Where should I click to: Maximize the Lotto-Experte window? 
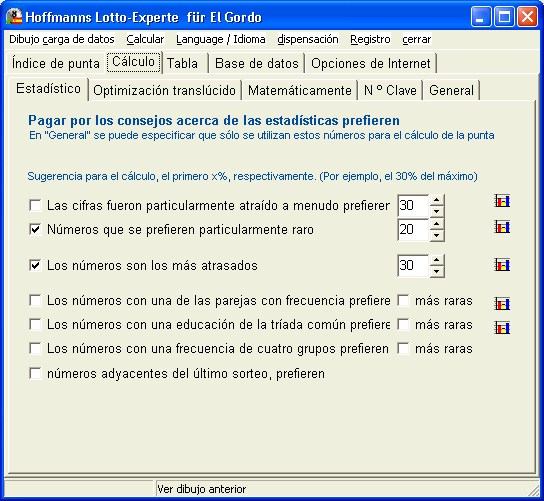click(504, 17)
